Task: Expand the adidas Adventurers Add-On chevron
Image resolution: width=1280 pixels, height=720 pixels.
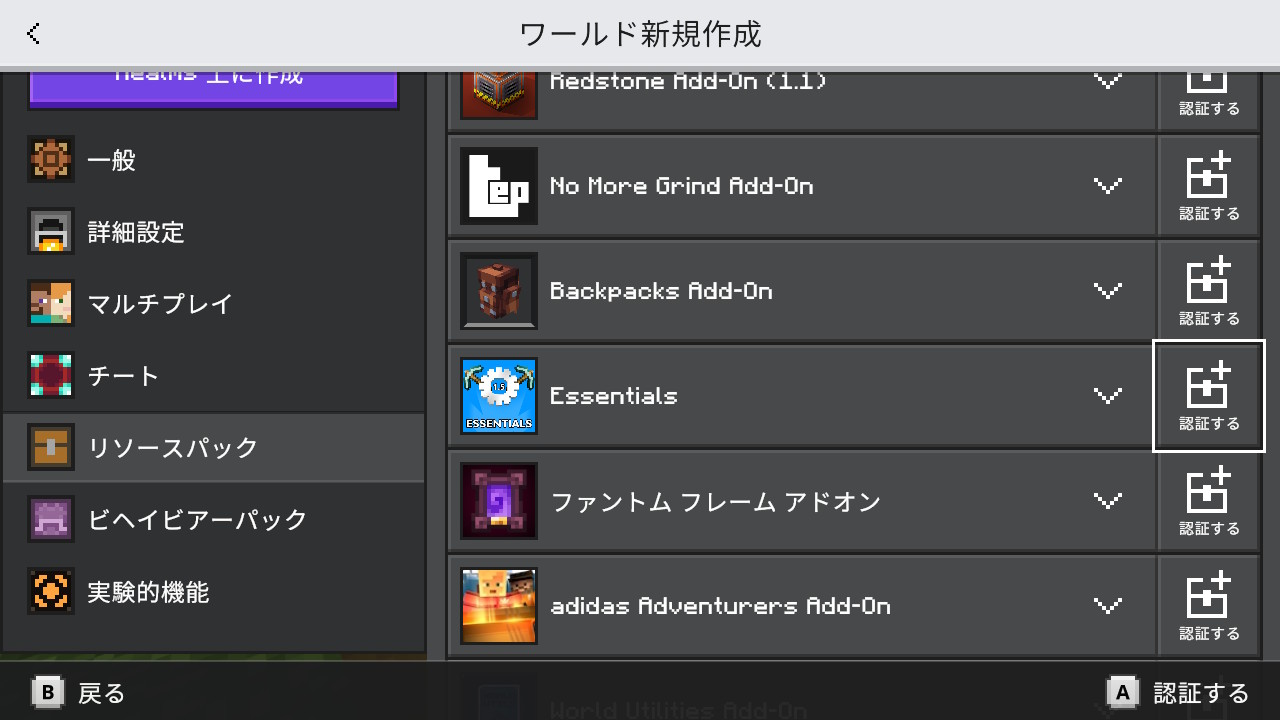Action: 1107,606
